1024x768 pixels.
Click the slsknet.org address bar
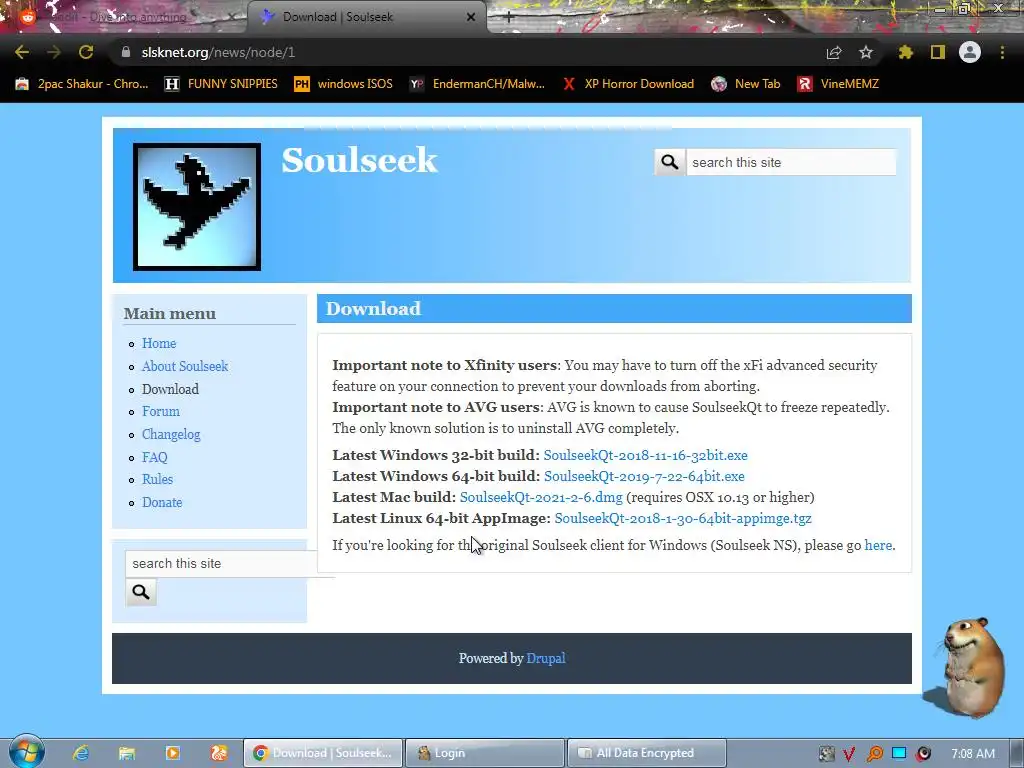pyautogui.click(x=468, y=52)
